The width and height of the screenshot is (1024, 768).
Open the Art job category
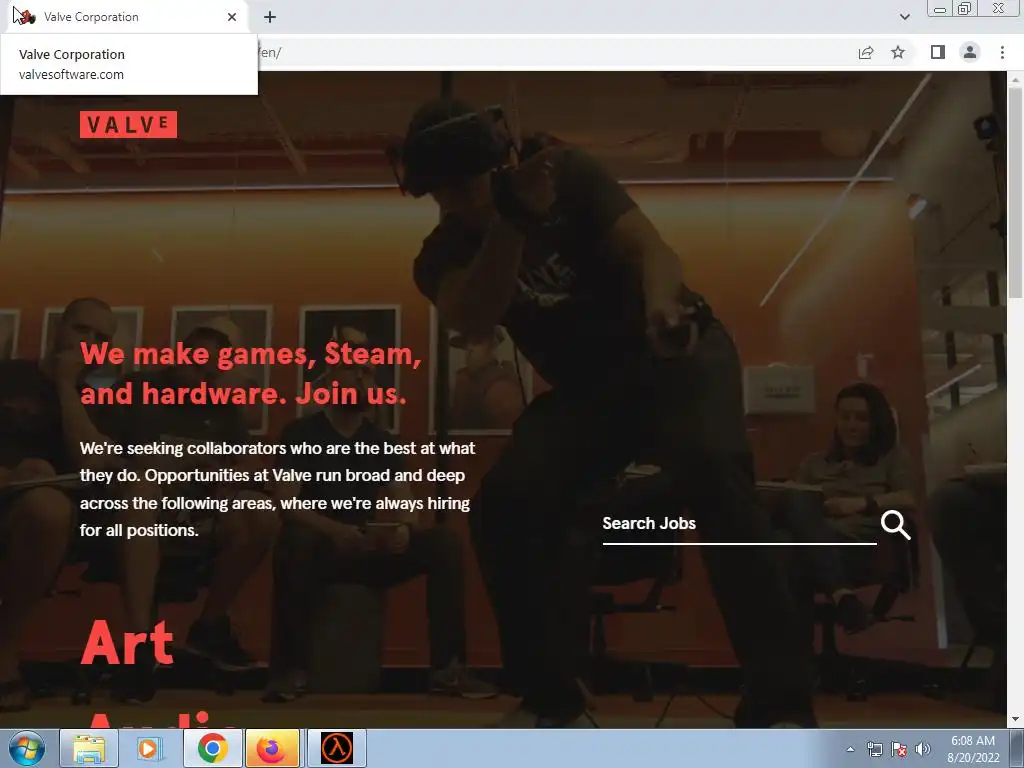(127, 643)
